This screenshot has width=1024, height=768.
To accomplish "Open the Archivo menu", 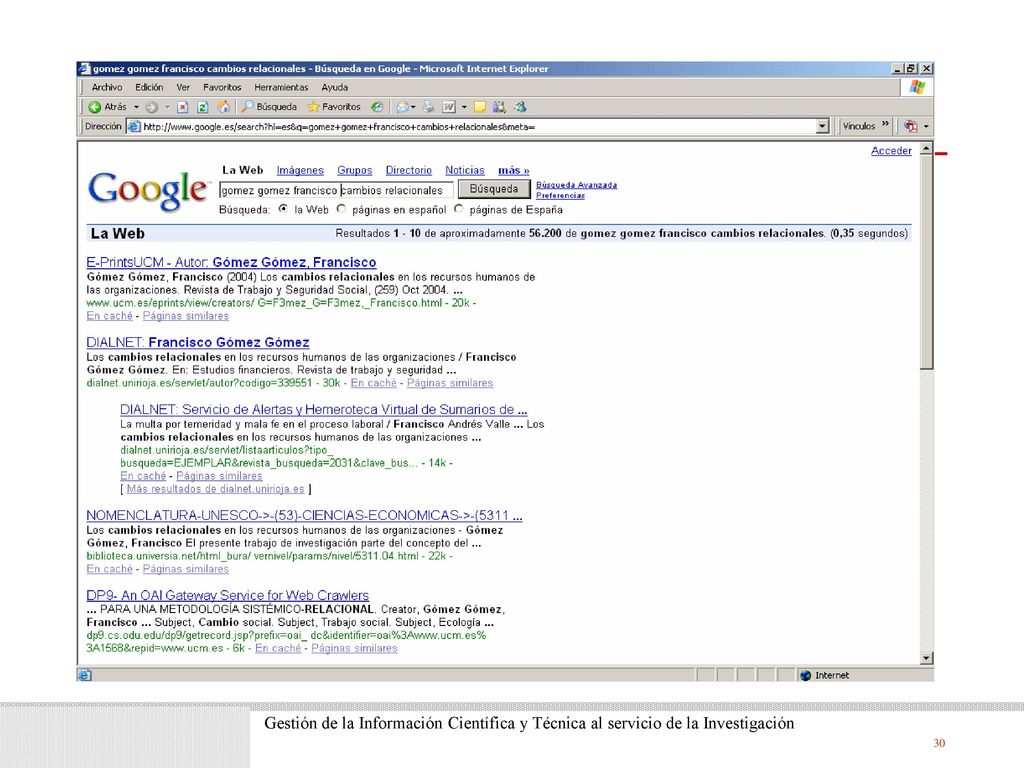I will click(106, 87).
